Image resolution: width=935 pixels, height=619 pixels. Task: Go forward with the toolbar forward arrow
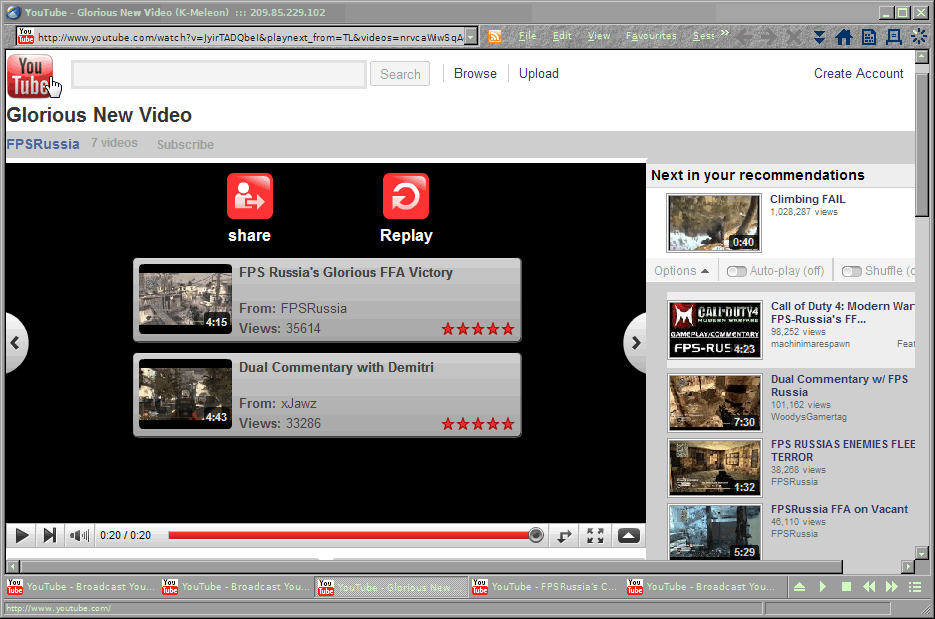(769, 37)
